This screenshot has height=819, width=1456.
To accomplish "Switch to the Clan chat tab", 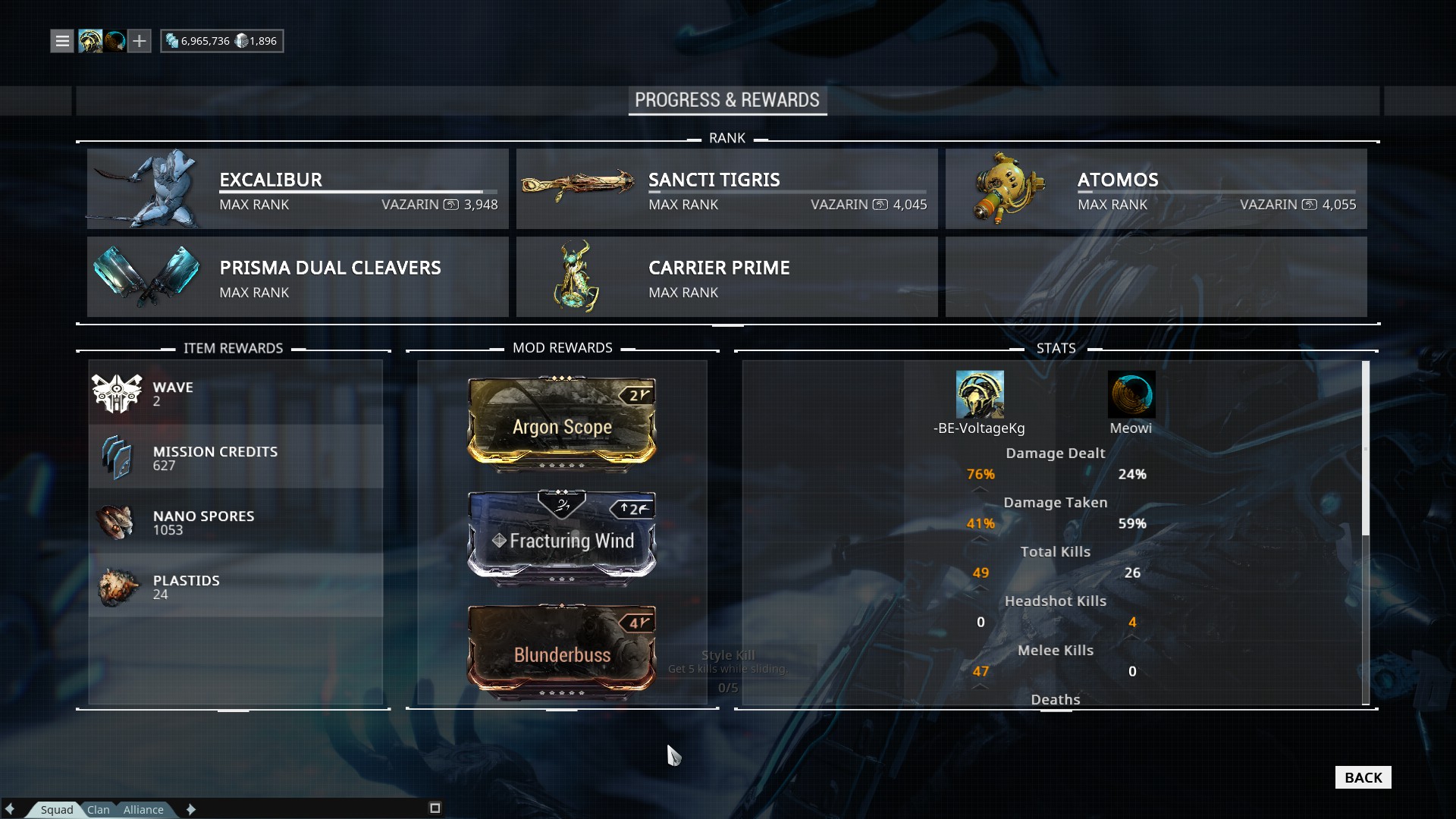I will pyautogui.click(x=99, y=809).
